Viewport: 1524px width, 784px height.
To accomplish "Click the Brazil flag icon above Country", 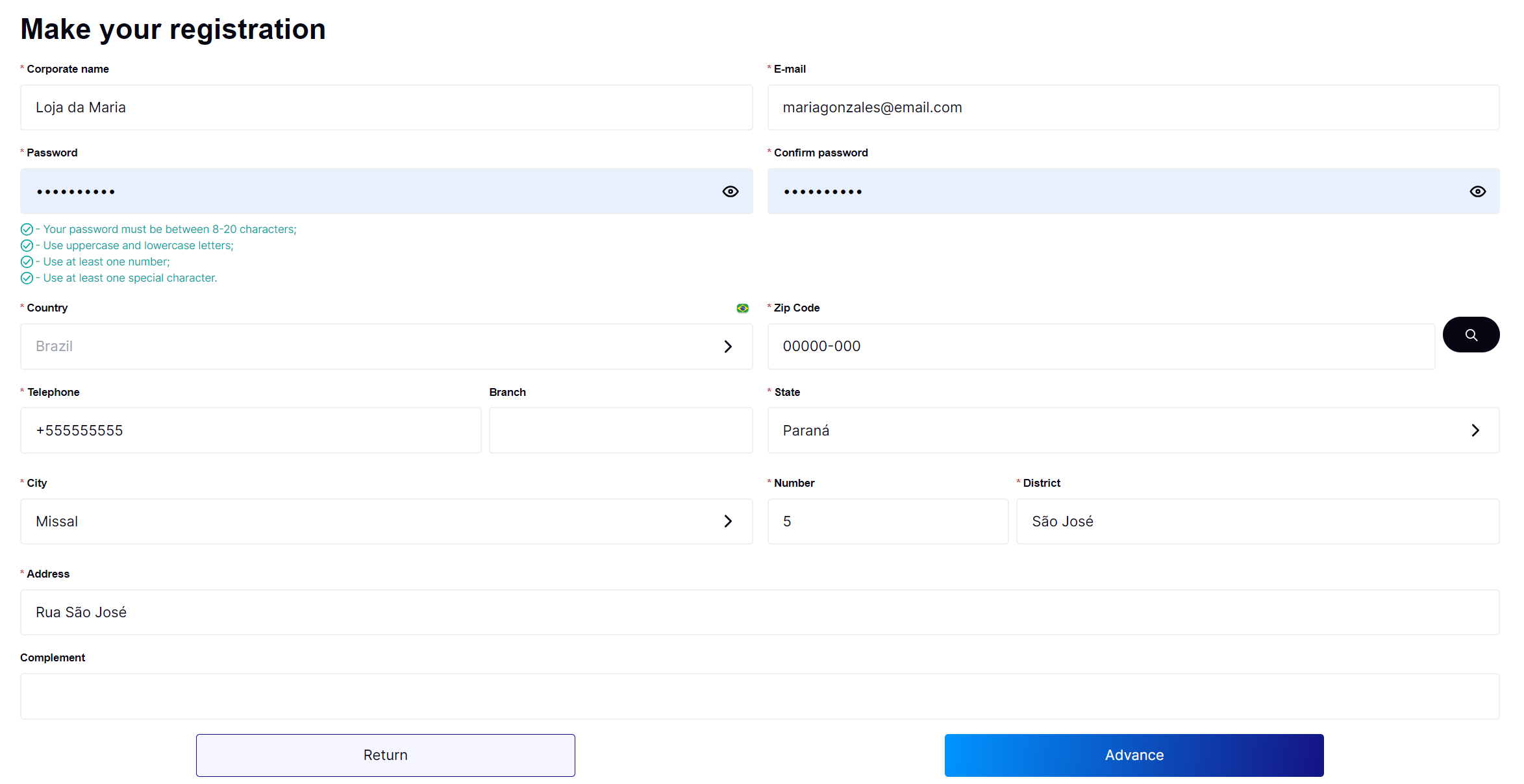I will 743,308.
